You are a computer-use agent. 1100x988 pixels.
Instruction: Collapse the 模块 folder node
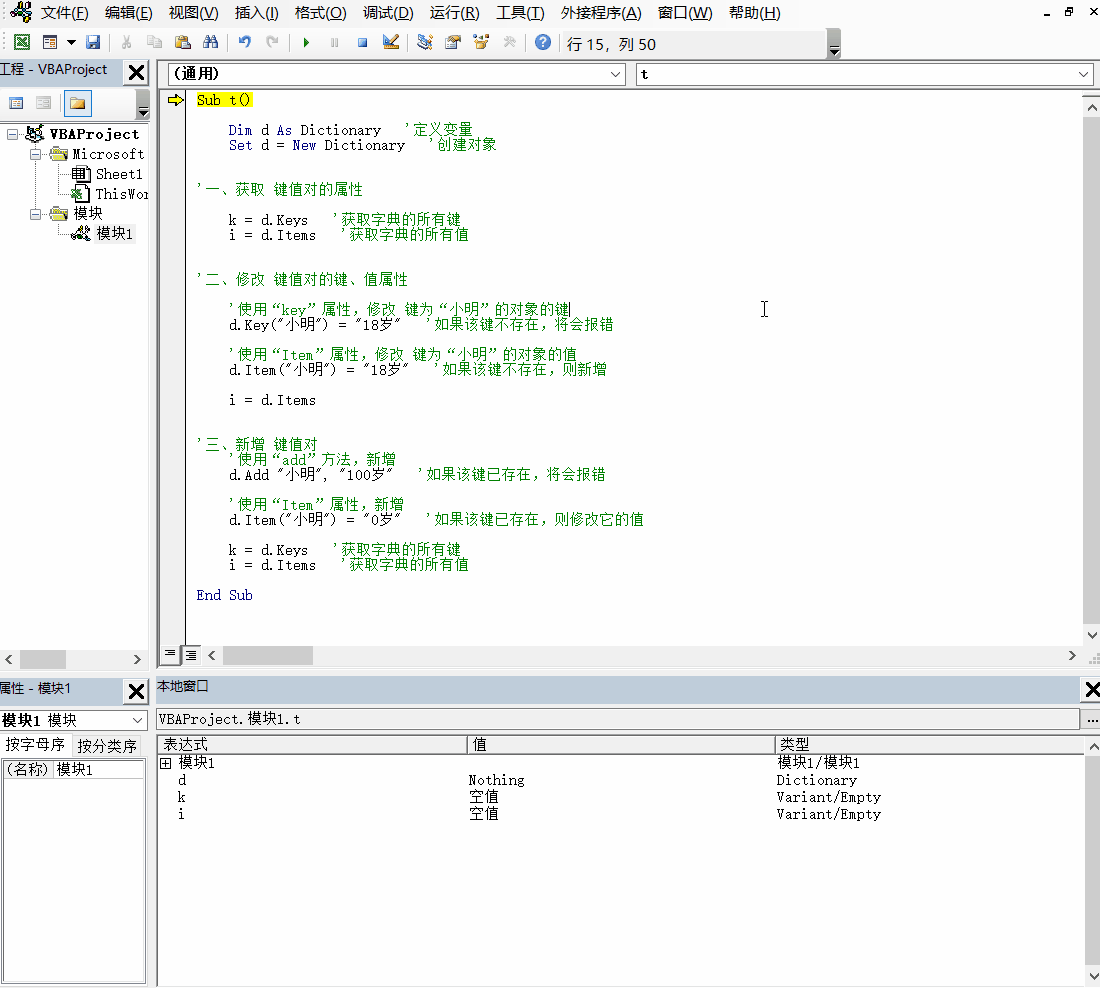[35, 213]
